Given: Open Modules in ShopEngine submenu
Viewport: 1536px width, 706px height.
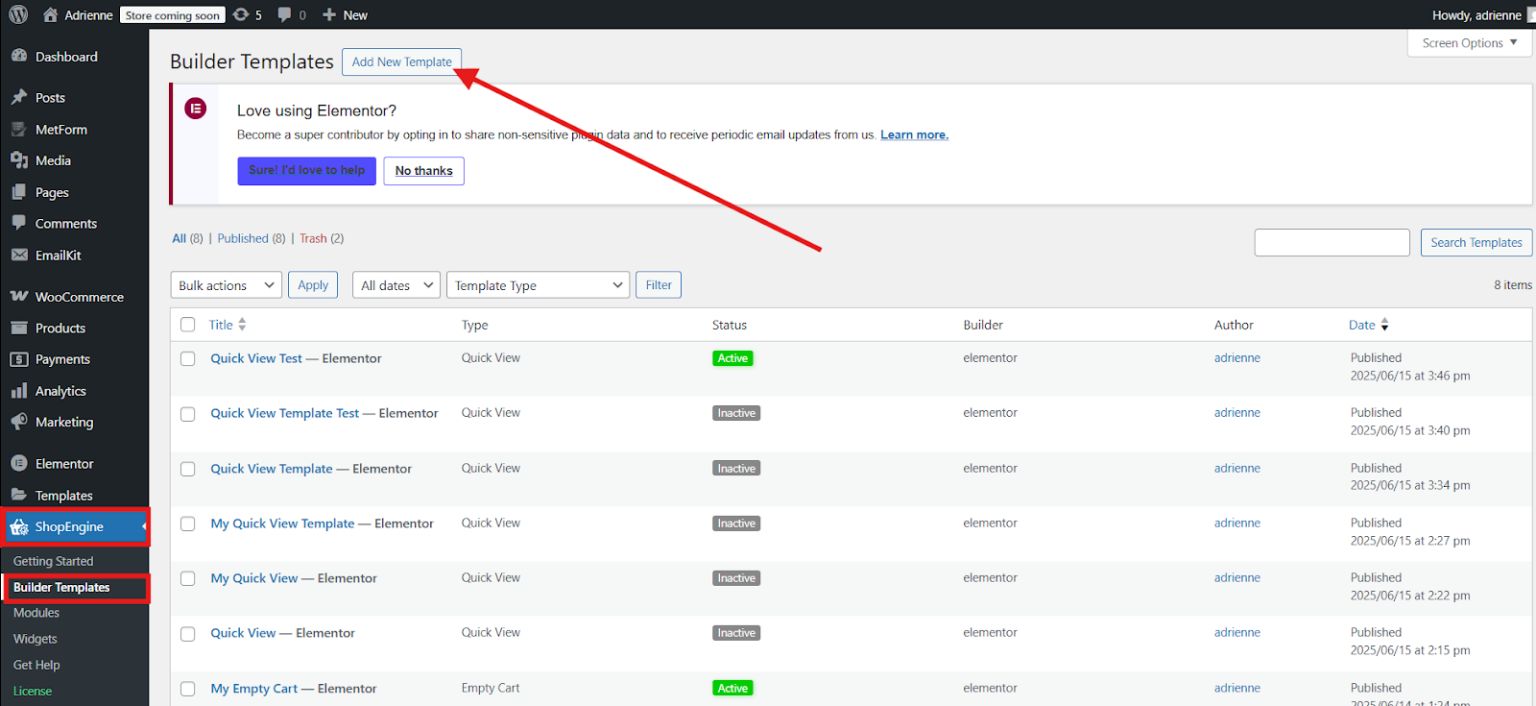Looking at the screenshot, I should [36, 613].
